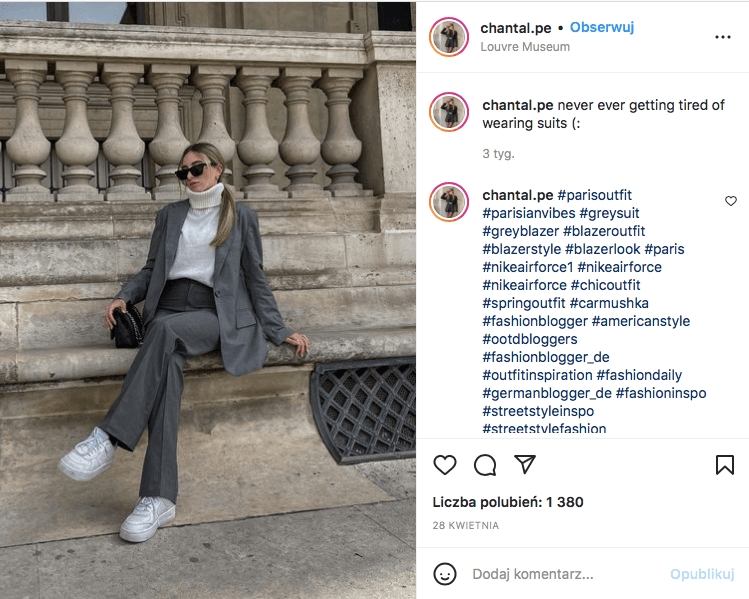This screenshot has width=749, height=599.
Task: Publish comment with Opublikuj button
Action: (702, 574)
